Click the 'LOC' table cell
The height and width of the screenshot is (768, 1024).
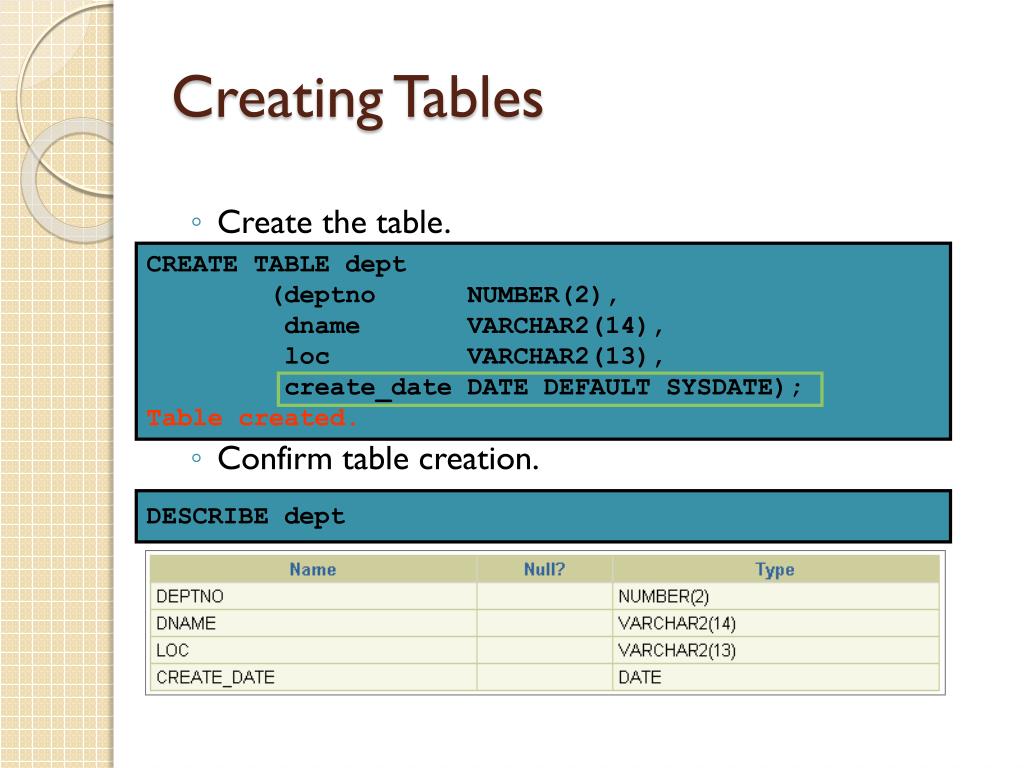pos(313,650)
